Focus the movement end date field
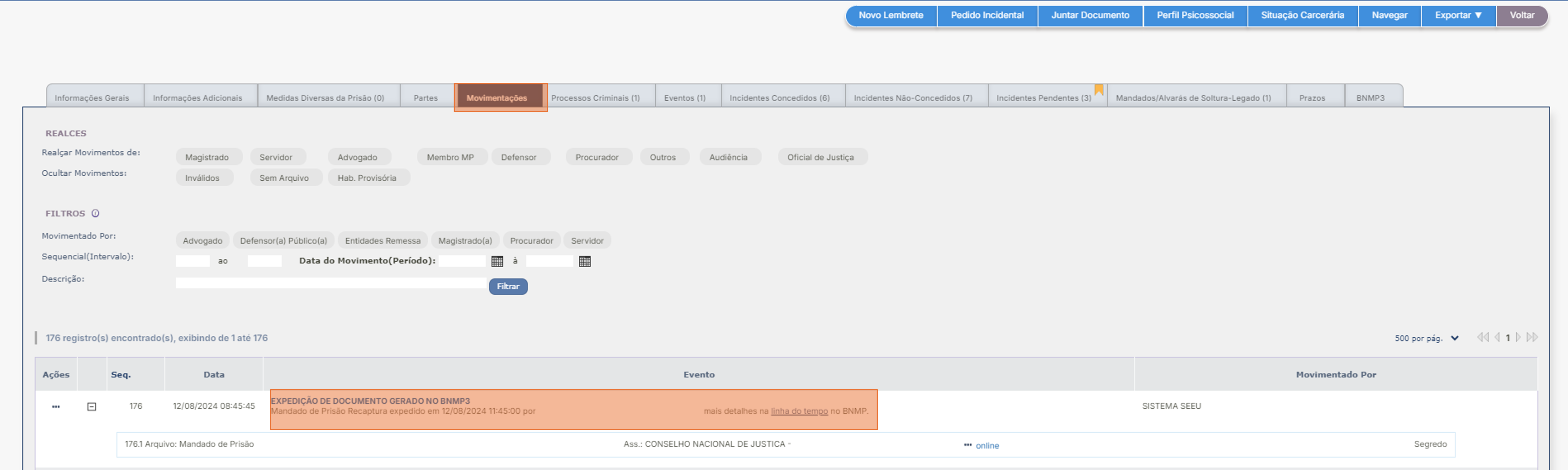Image resolution: width=1568 pixels, height=470 pixels. 550,261
